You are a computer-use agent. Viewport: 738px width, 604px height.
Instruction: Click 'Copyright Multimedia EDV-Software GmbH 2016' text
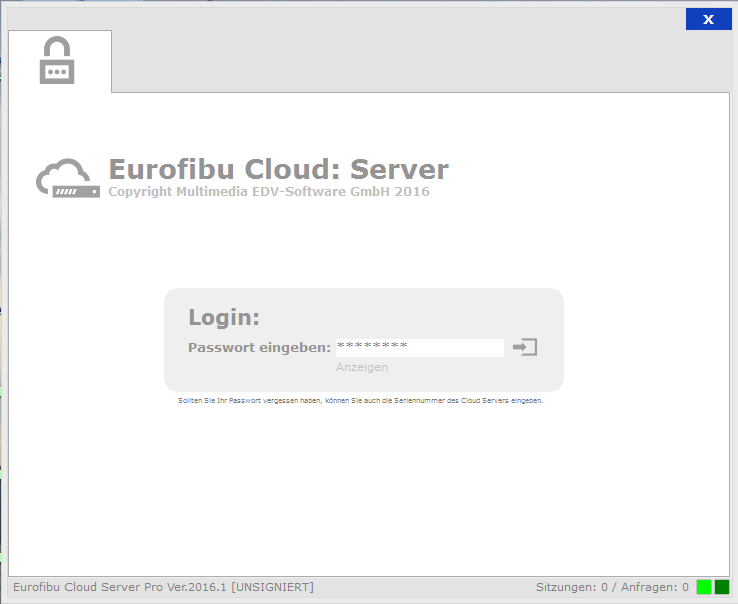269,192
